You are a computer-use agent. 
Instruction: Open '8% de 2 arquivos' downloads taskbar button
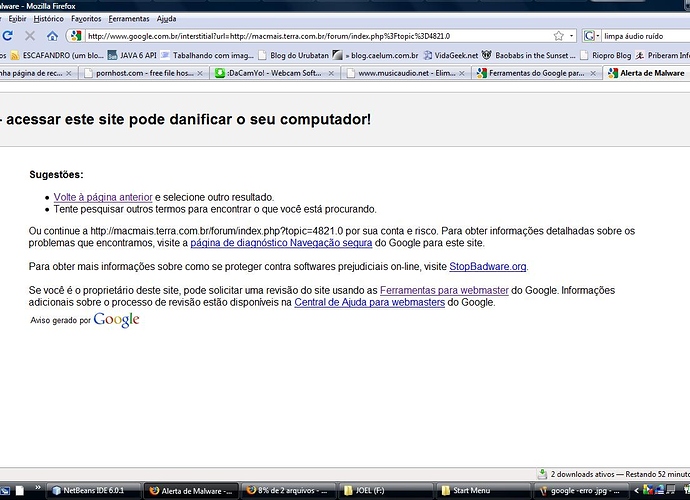[289, 490]
